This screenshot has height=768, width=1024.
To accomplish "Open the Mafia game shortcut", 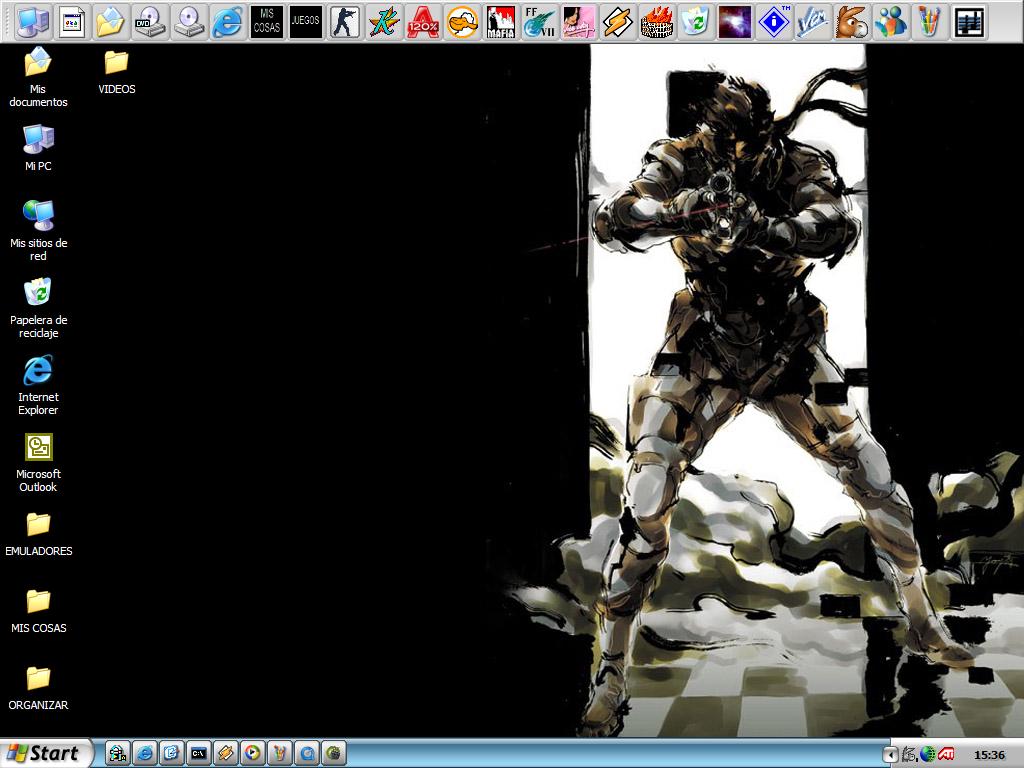I will (500, 21).
